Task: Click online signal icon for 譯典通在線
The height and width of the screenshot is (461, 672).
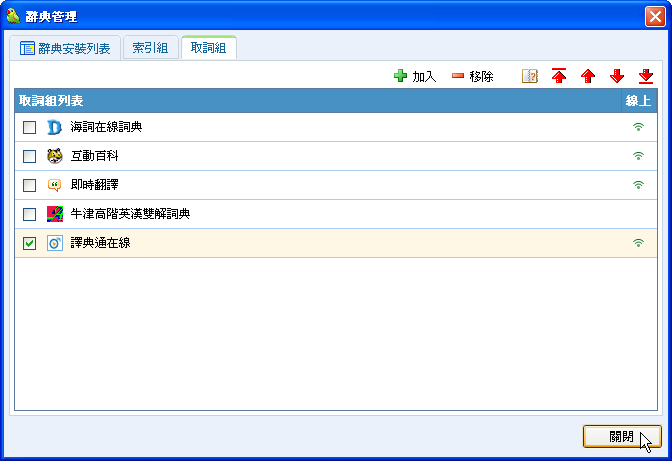Action: point(639,243)
